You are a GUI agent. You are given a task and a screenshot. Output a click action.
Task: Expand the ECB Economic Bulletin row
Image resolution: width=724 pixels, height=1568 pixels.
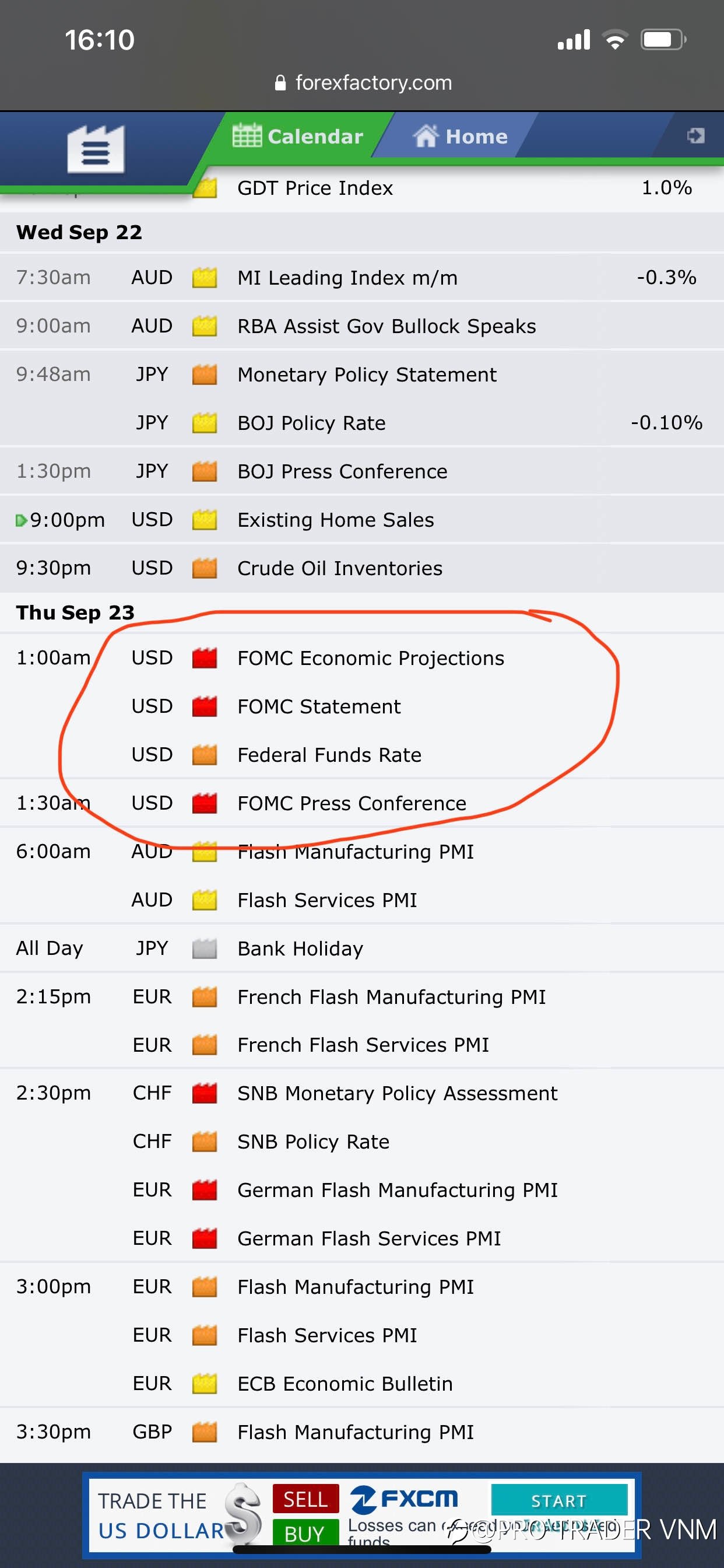click(x=362, y=1384)
